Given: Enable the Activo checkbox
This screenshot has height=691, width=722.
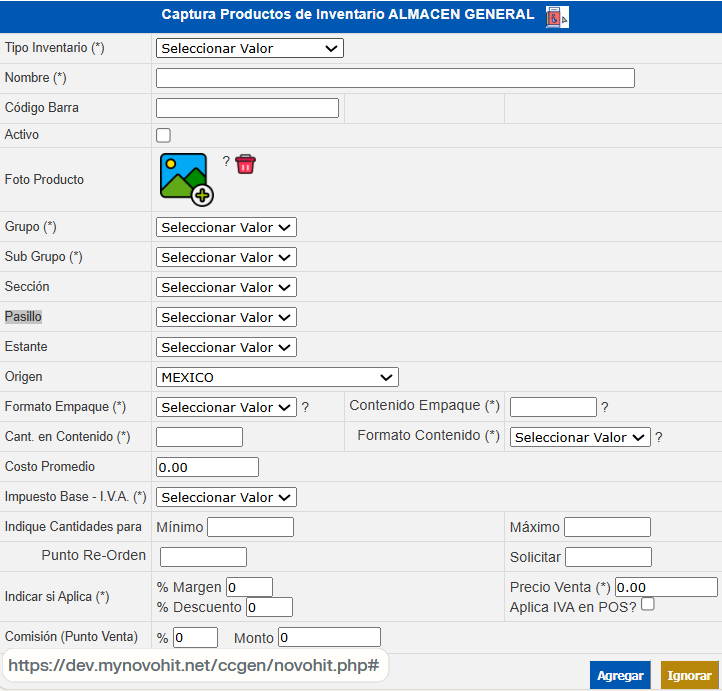Looking at the screenshot, I should coord(164,135).
